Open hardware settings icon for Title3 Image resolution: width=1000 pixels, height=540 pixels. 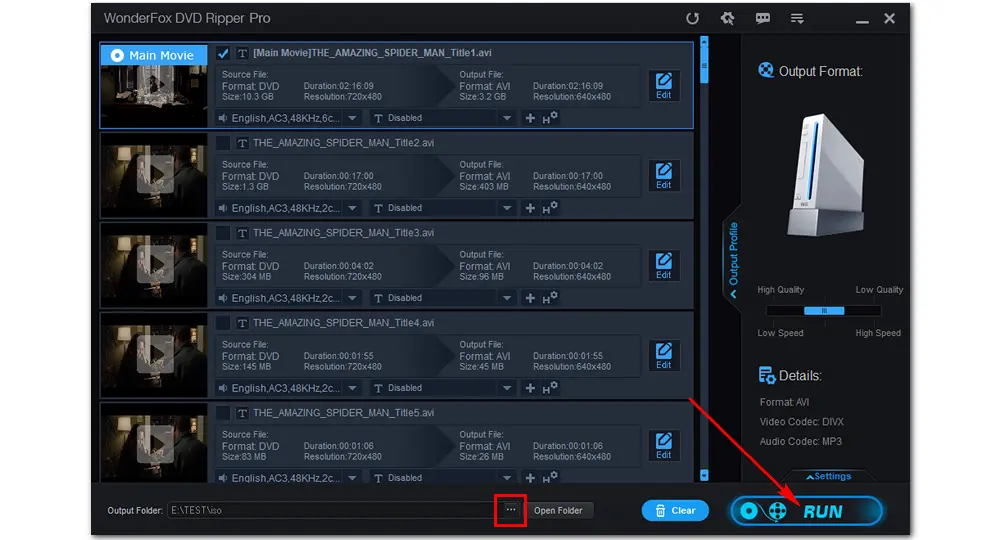[550, 298]
